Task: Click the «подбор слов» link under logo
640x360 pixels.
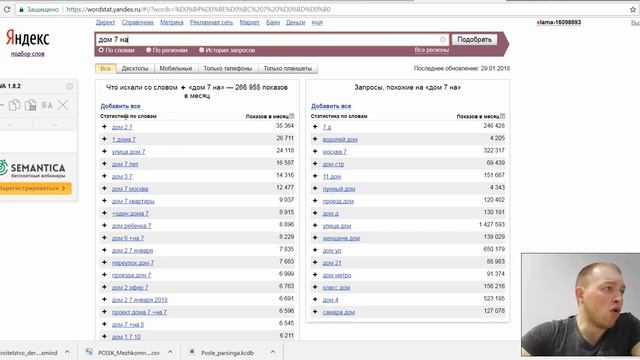Action: (x=28, y=54)
